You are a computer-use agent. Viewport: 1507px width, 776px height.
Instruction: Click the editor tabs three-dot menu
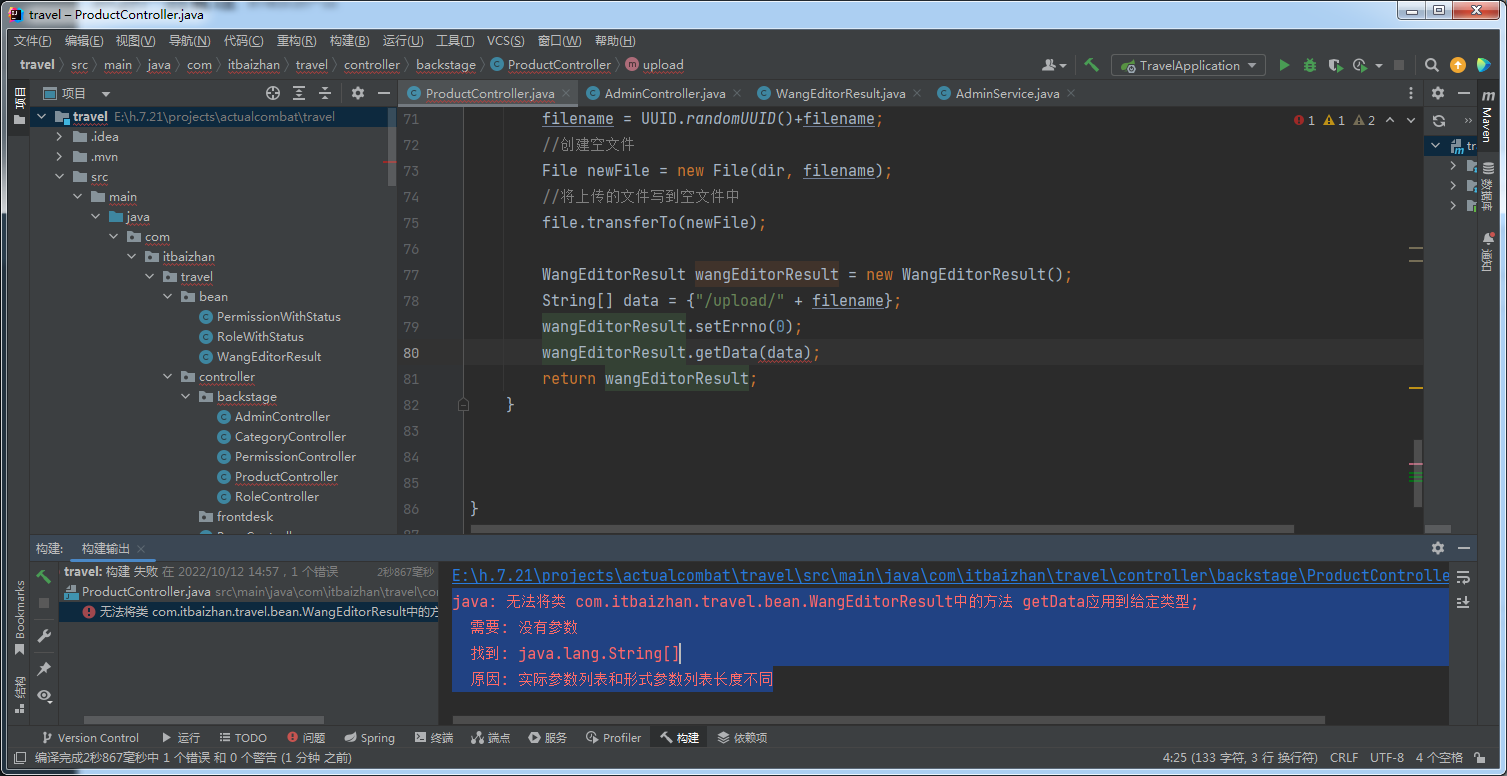(x=1412, y=93)
